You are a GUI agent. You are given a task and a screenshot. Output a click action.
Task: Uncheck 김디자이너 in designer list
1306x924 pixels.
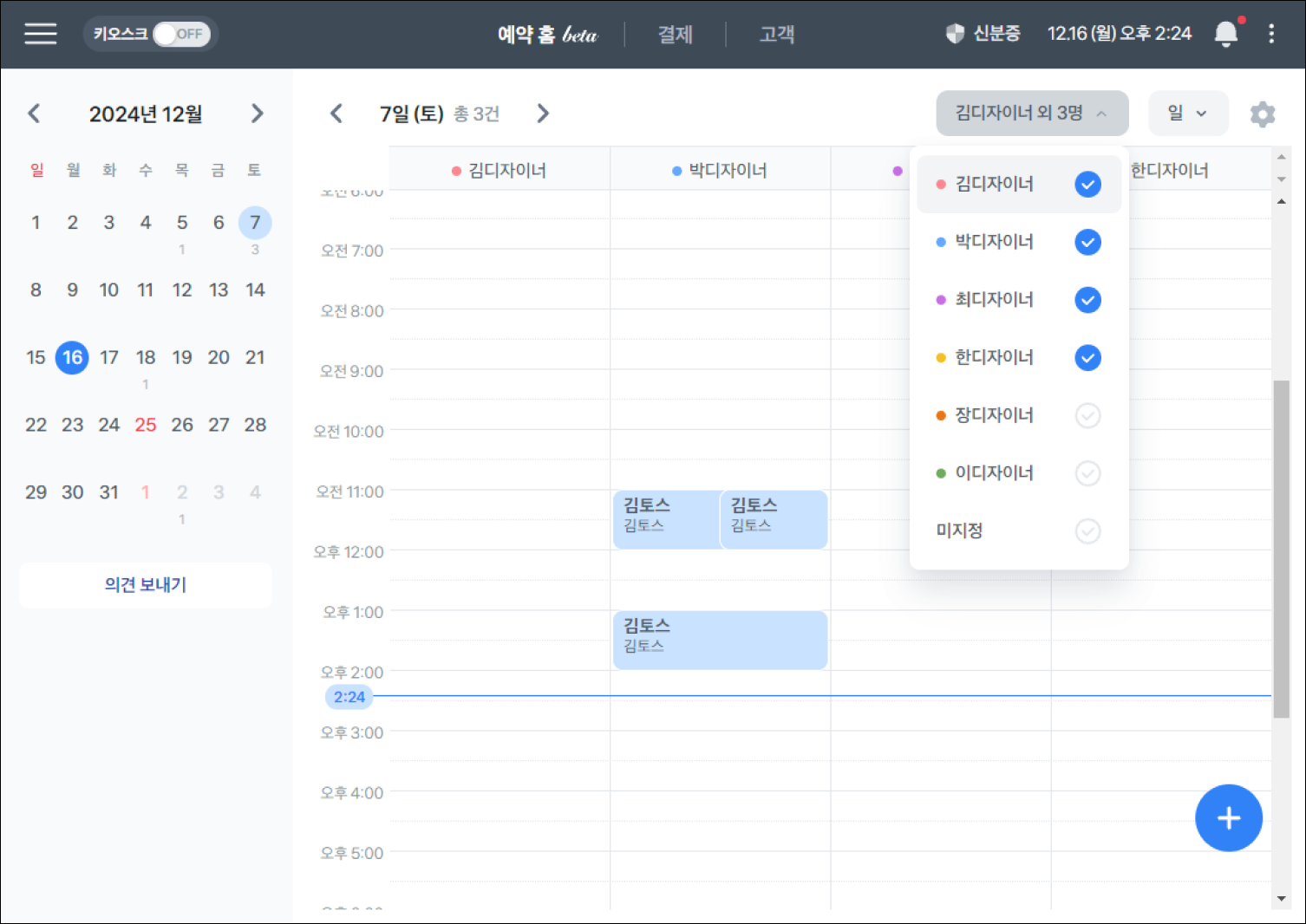[1087, 184]
